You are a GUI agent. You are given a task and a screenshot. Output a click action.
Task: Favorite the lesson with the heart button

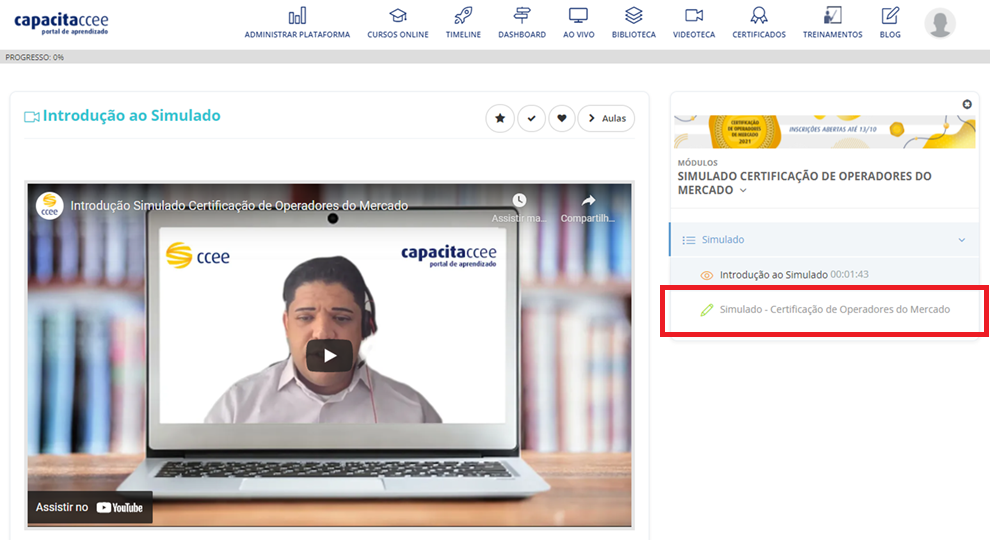click(x=562, y=118)
